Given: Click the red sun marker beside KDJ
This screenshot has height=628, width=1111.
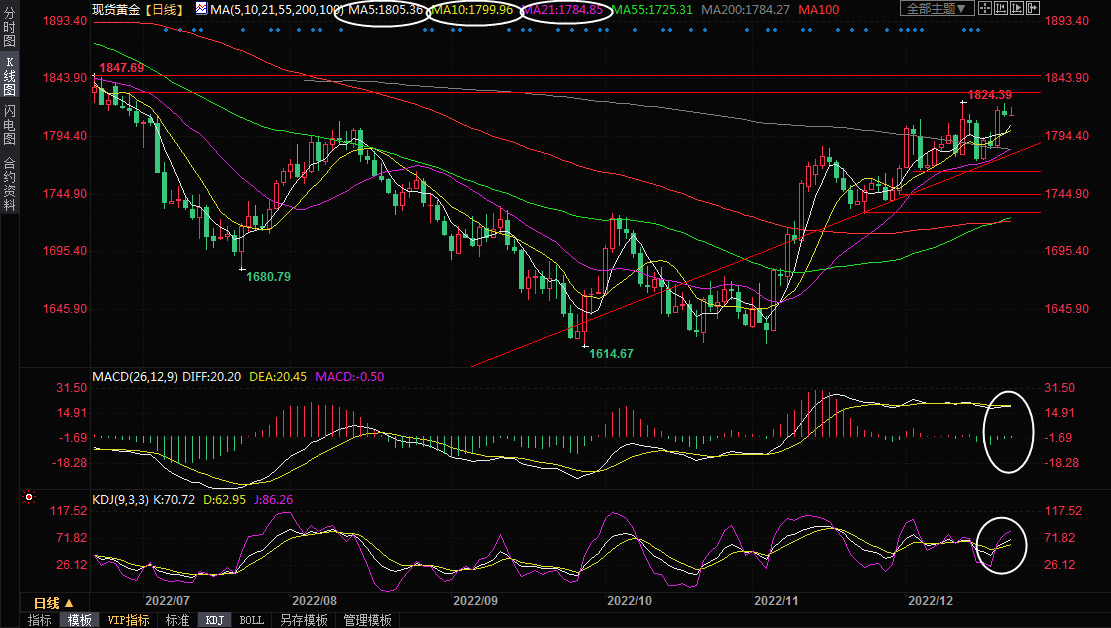Looking at the screenshot, I should (29, 497).
